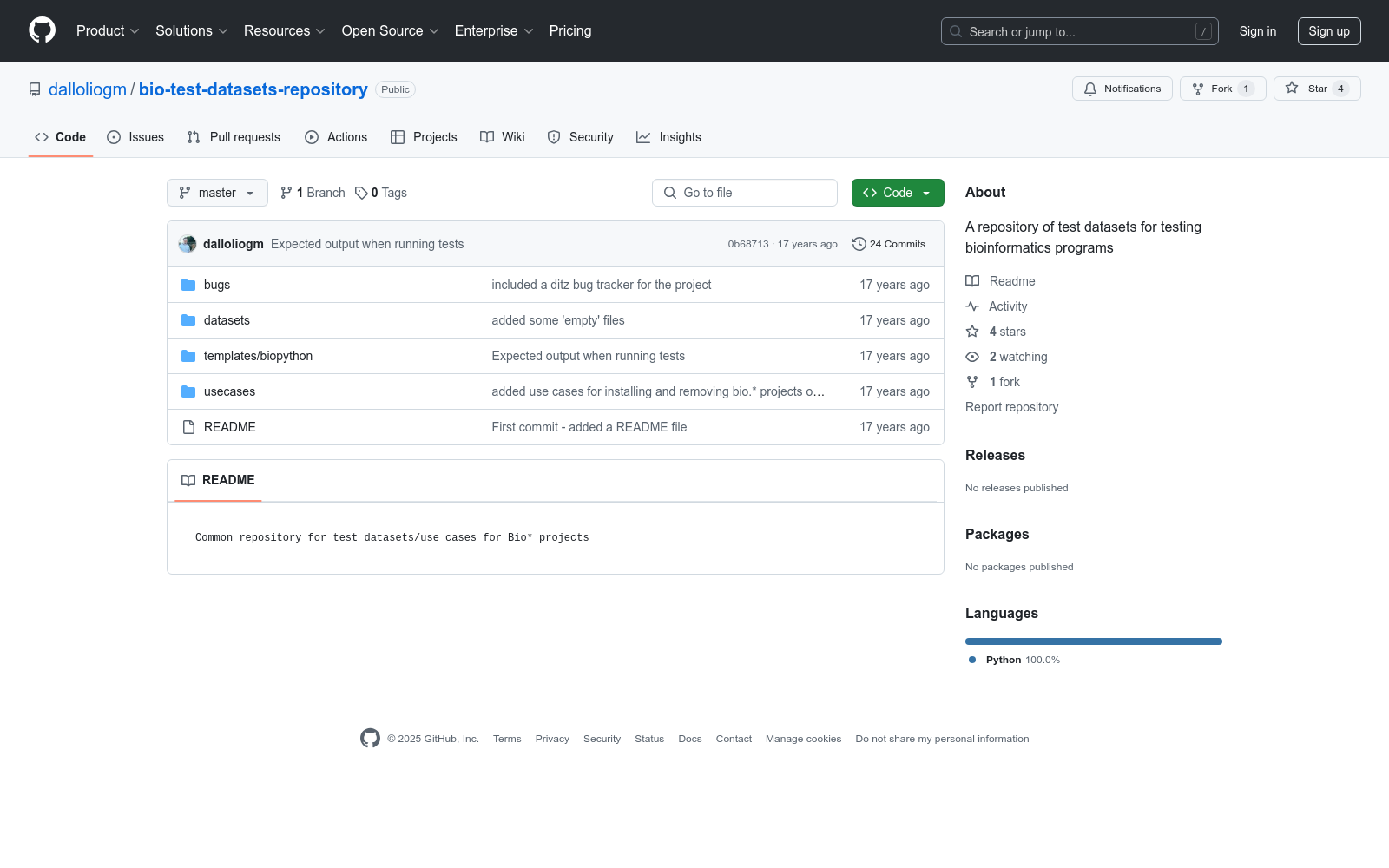The height and width of the screenshot is (868, 1389).
Task: Open the green Code dropdown button
Action: pyautogui.click(x=898, y=193)
